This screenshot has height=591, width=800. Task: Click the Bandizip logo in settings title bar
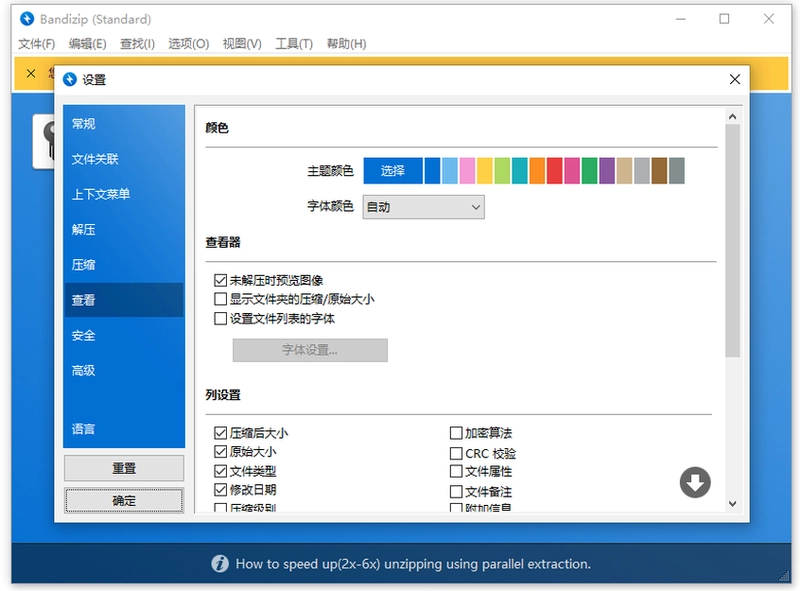(x=69, y=80)
